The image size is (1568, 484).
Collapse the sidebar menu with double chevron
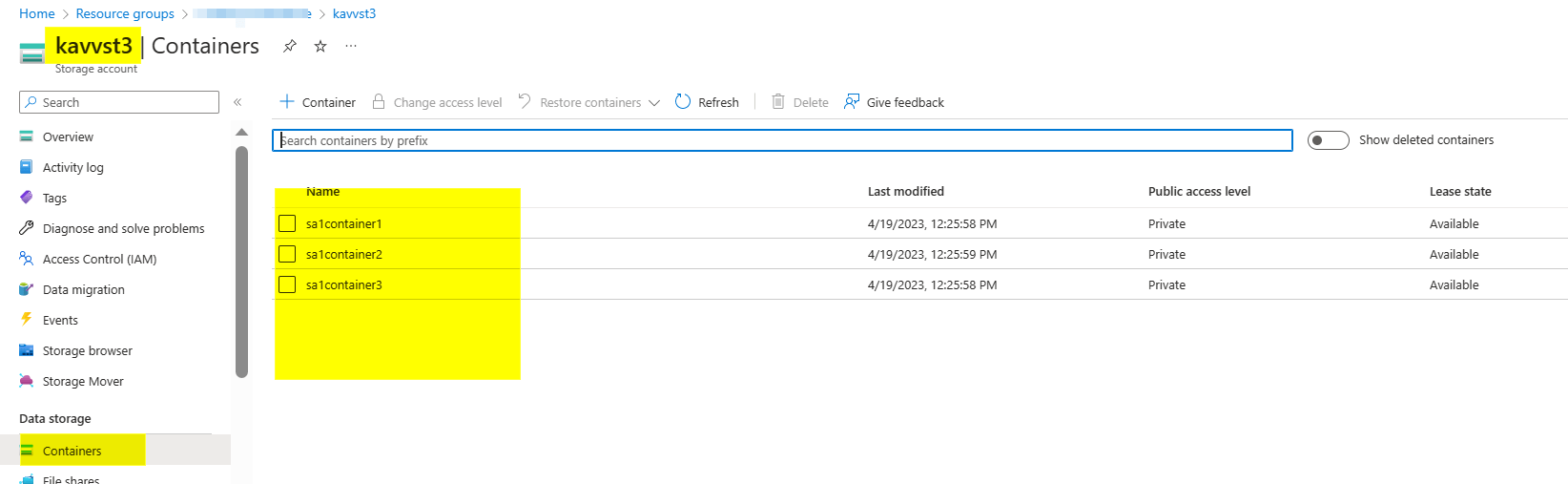(237, 102)
